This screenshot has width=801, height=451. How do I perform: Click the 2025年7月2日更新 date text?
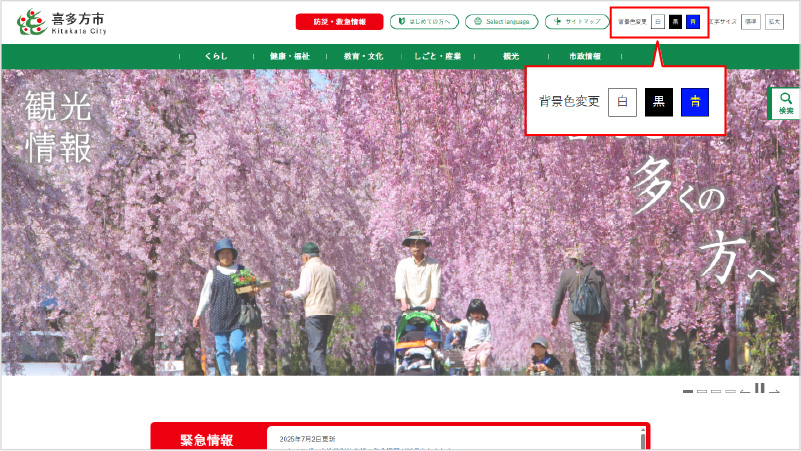(x=308, y=439)
